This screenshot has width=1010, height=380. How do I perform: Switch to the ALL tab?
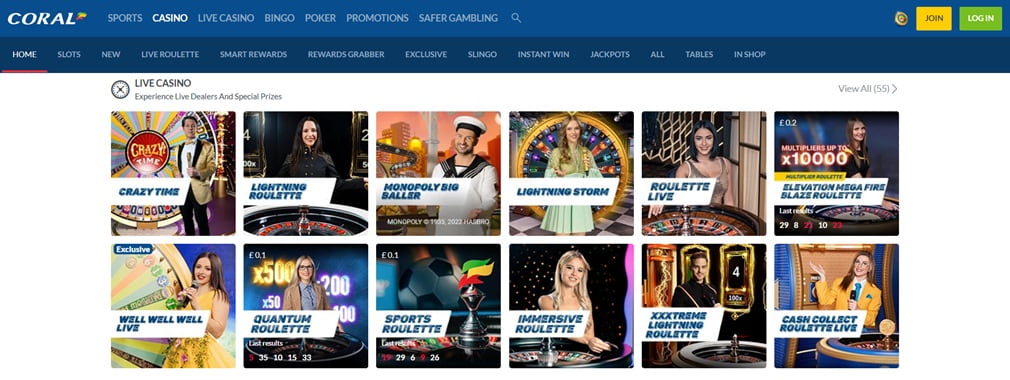[x=657, y=55]
